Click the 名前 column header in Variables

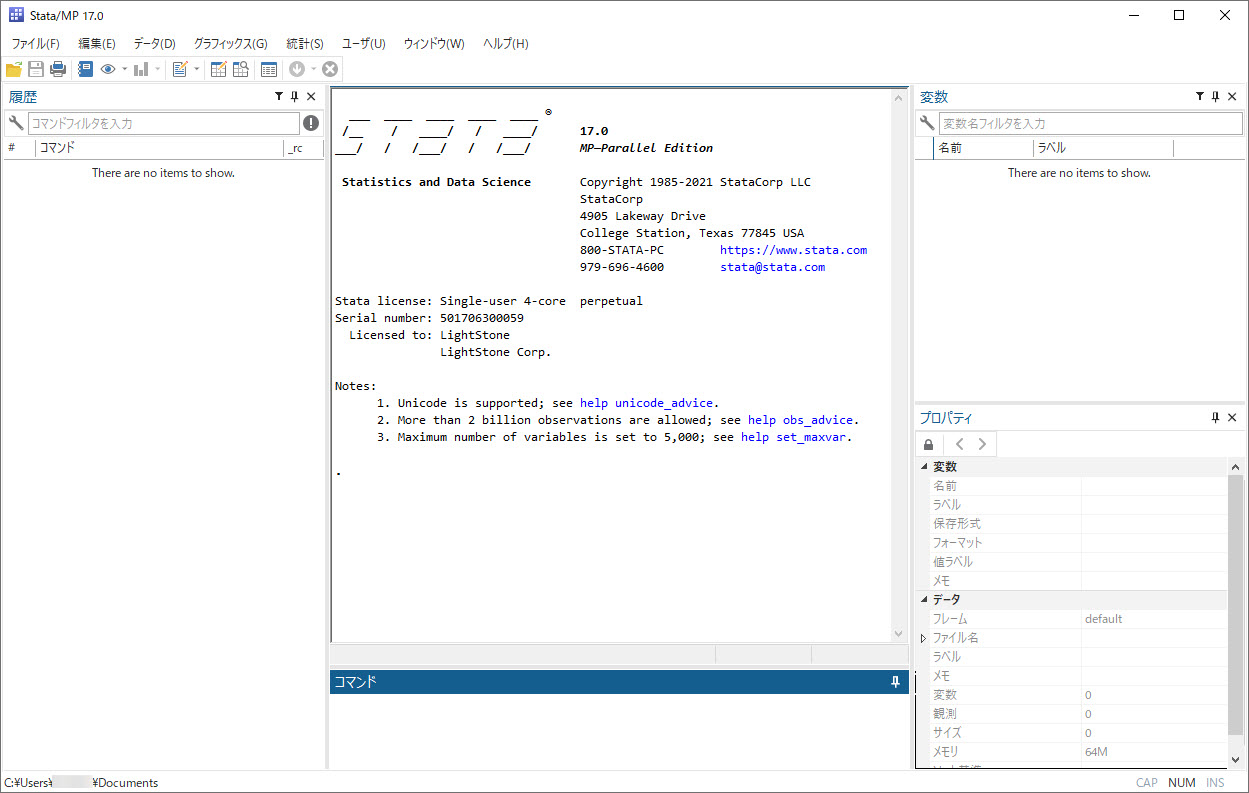(983, 147)
